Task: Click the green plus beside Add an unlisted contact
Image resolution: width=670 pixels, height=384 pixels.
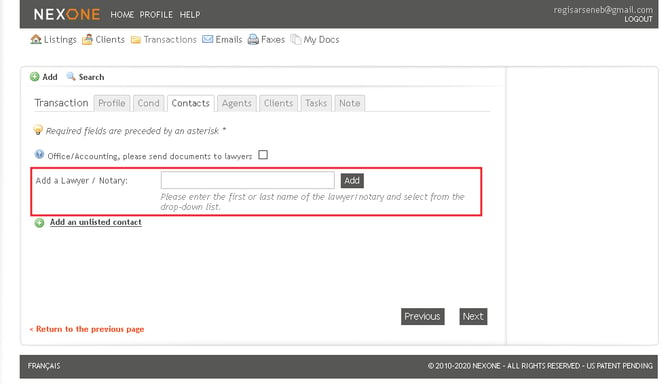Action: pyautogui.click(x=39, y=223)
